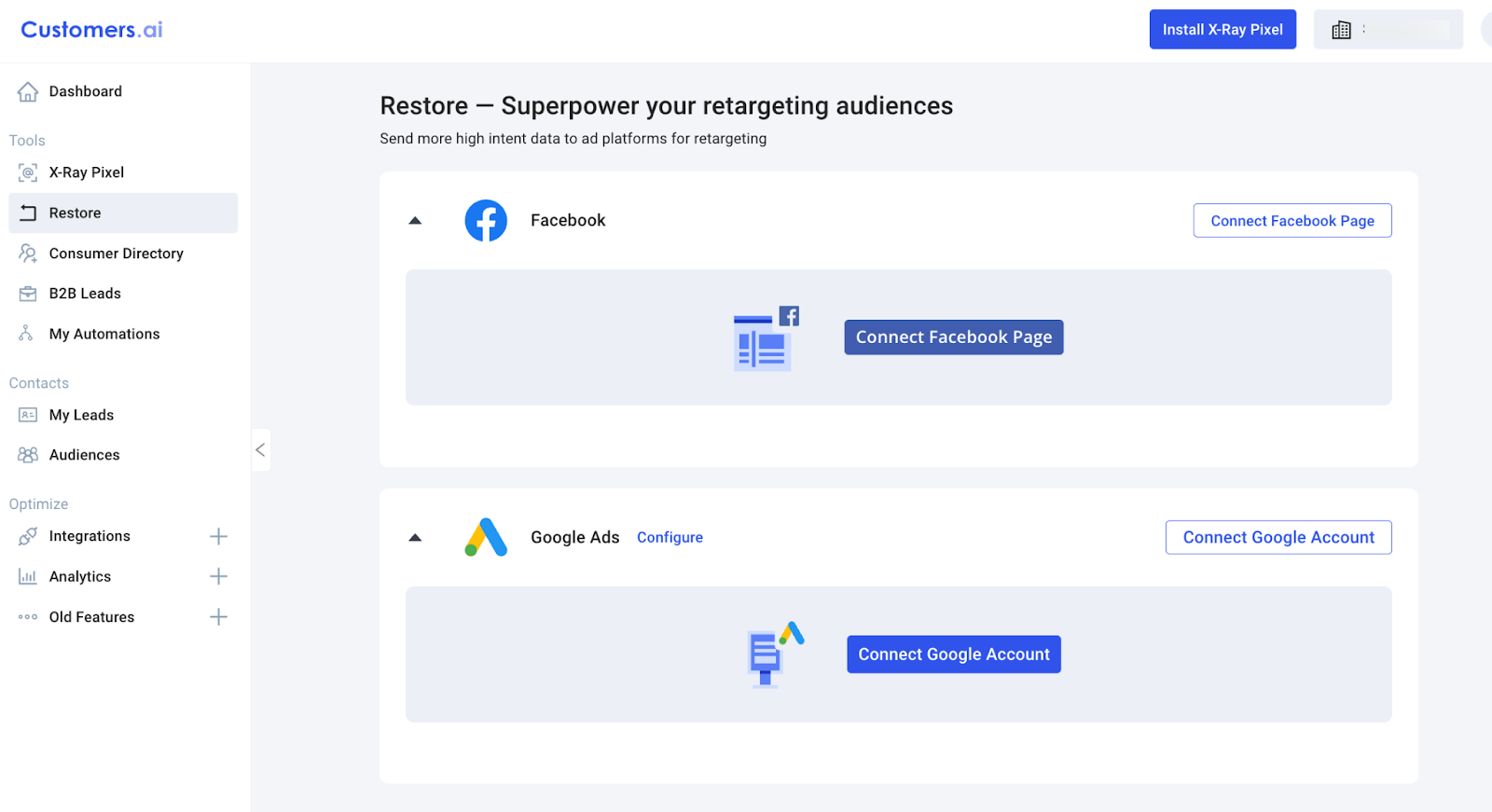Click solid blue Connect Google Account button
The height and width of the screenshot is (812, 1492).
coord(954,654)
